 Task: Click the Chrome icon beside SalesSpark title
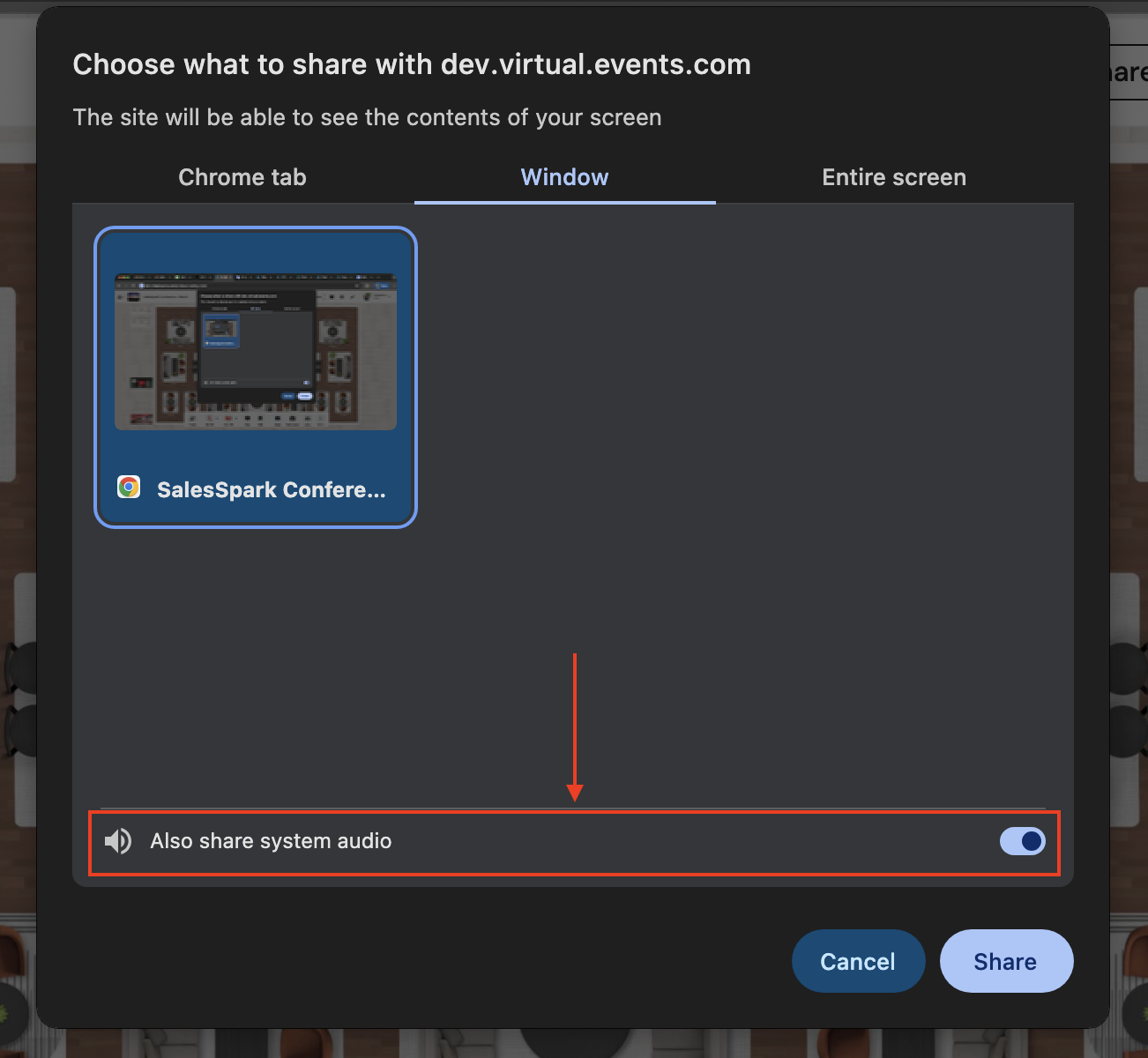129,488
